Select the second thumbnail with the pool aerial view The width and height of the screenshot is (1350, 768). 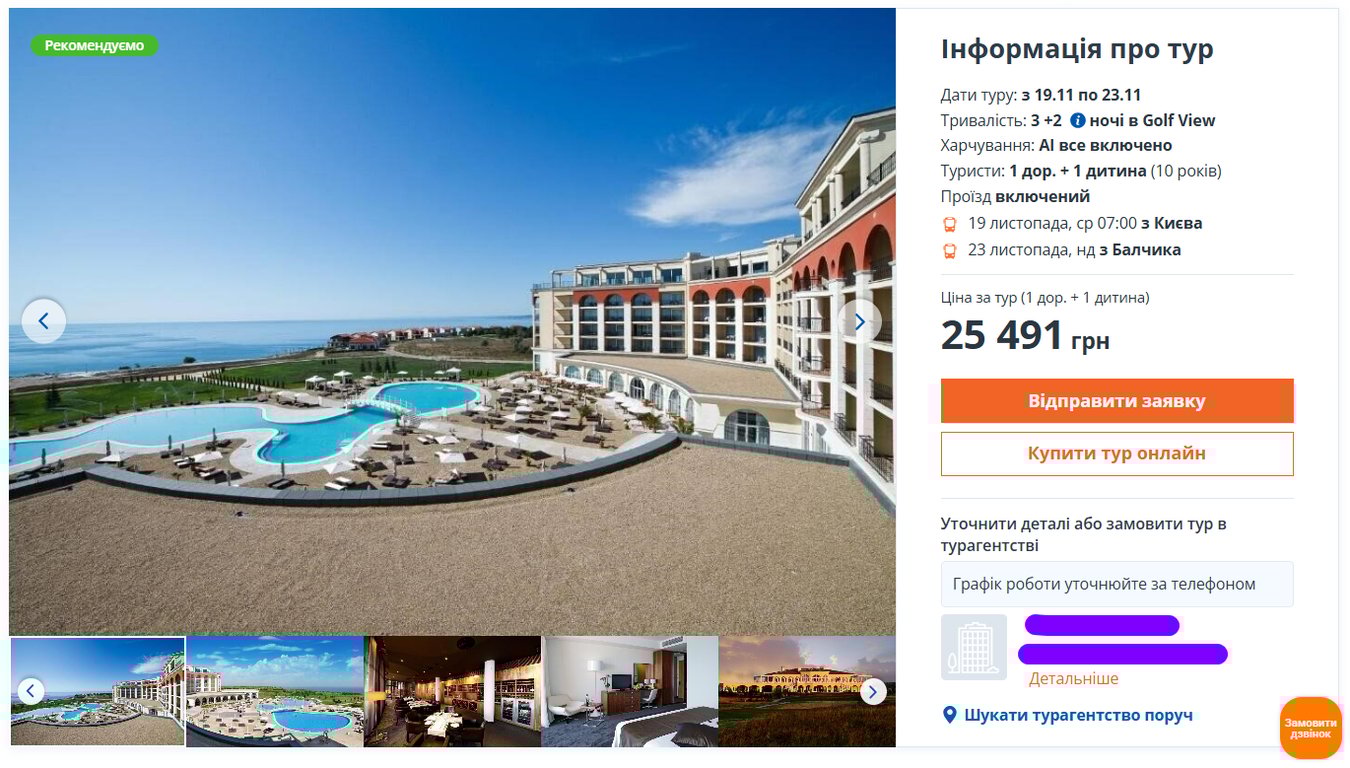[275, 691]
